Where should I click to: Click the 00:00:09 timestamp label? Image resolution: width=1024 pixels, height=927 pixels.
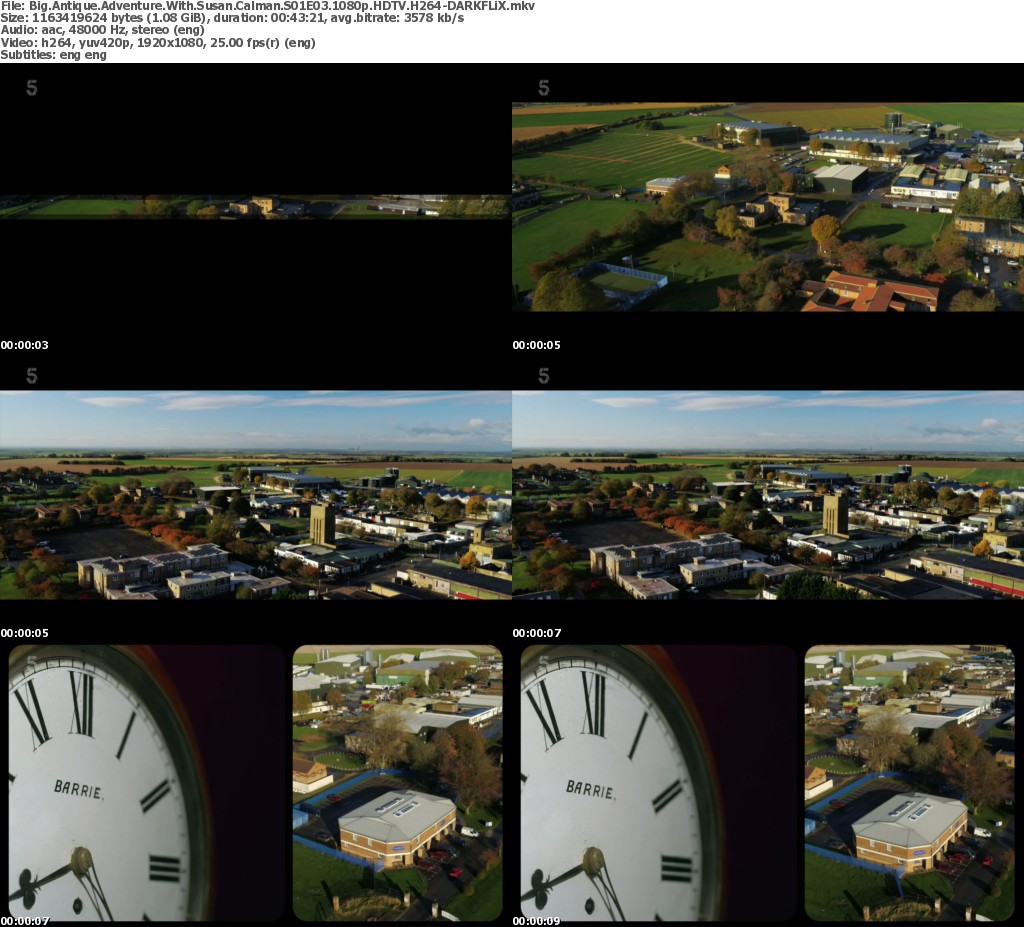[537, 920]
